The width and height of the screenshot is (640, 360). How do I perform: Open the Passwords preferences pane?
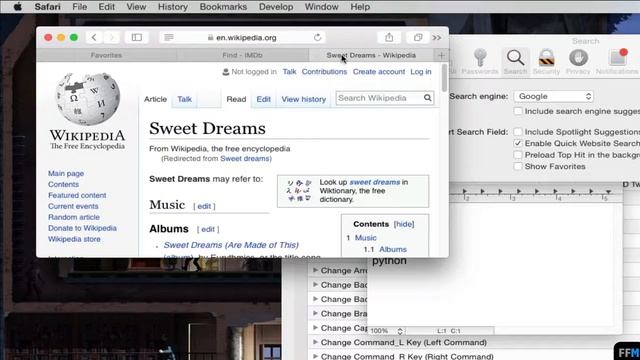[x=480, y=62]
